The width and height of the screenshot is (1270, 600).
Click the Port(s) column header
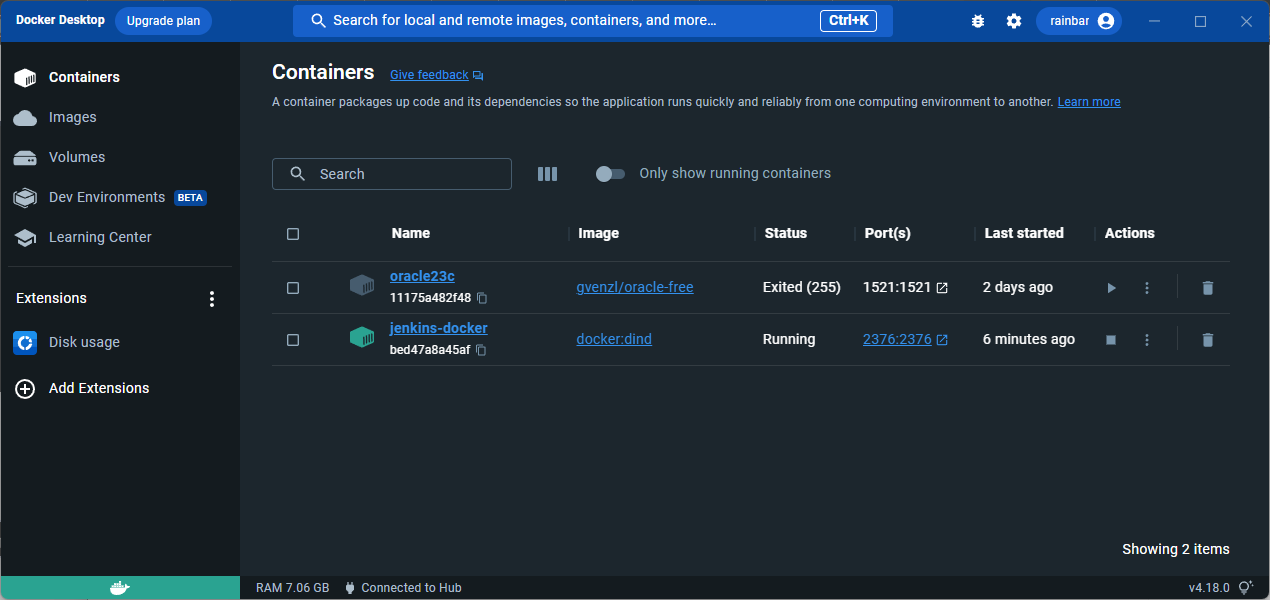(x=888, y=233)
